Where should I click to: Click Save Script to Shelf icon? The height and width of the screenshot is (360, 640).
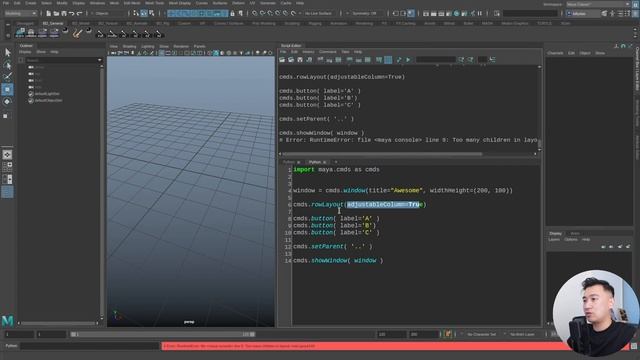click(x=309, y=60)
